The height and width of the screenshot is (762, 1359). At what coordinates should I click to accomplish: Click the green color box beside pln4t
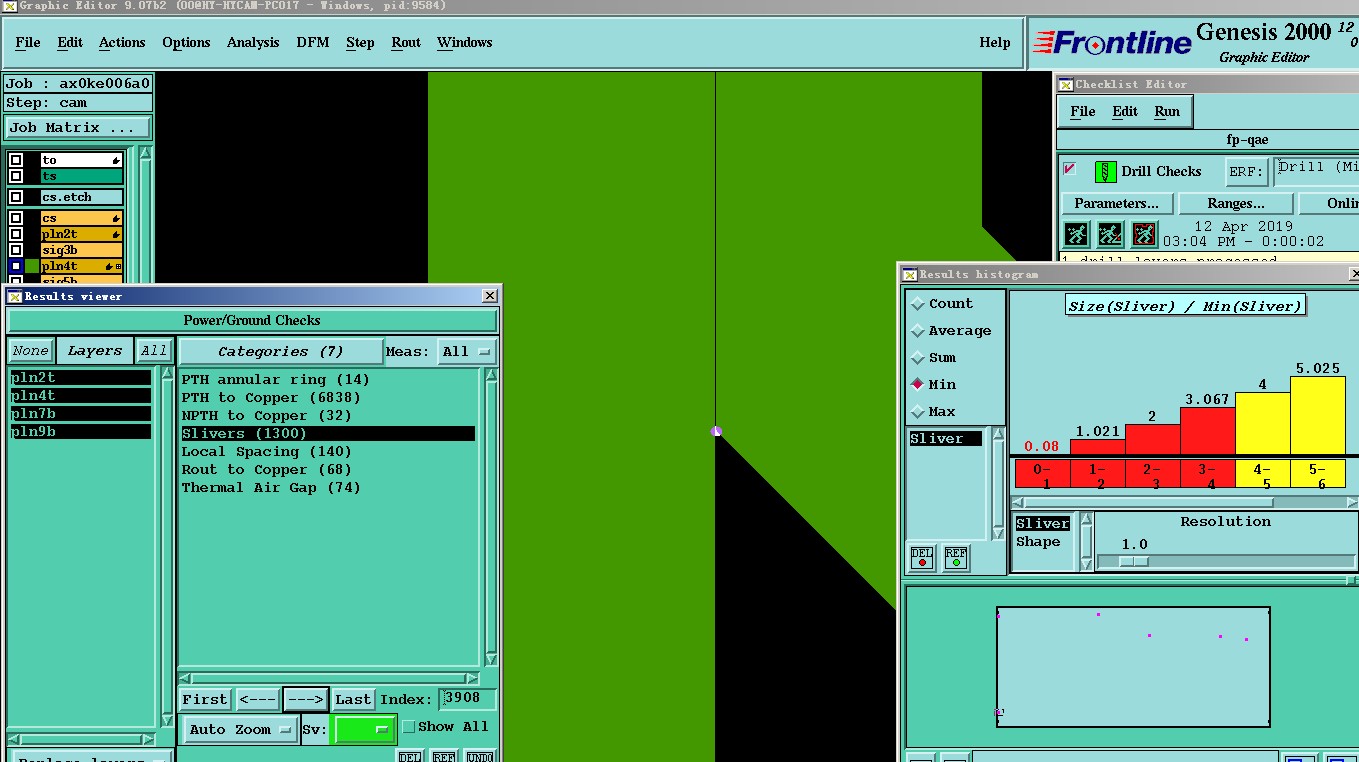tap(32, 266)
